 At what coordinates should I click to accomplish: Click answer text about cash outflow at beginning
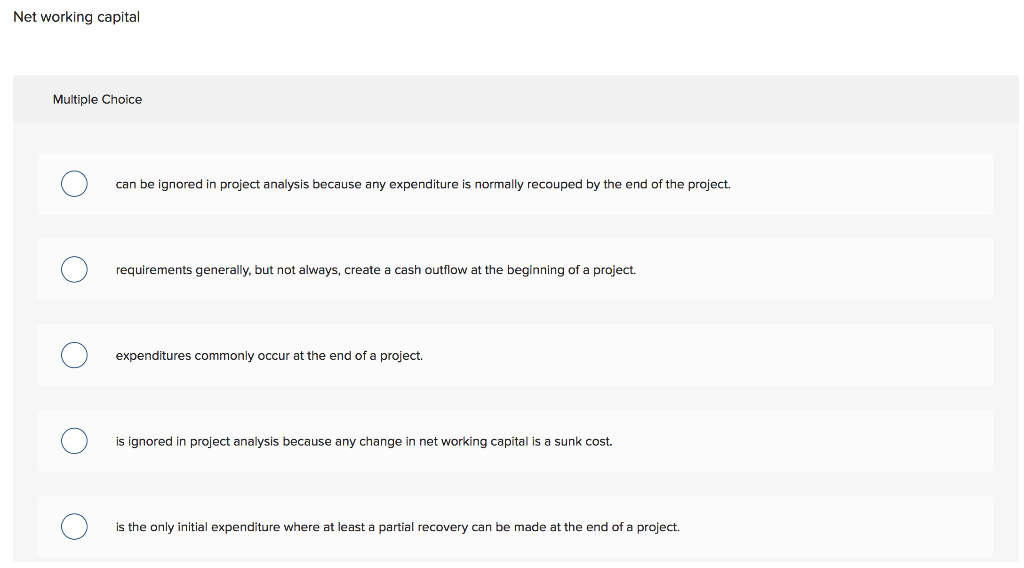(x=375, y=270)
